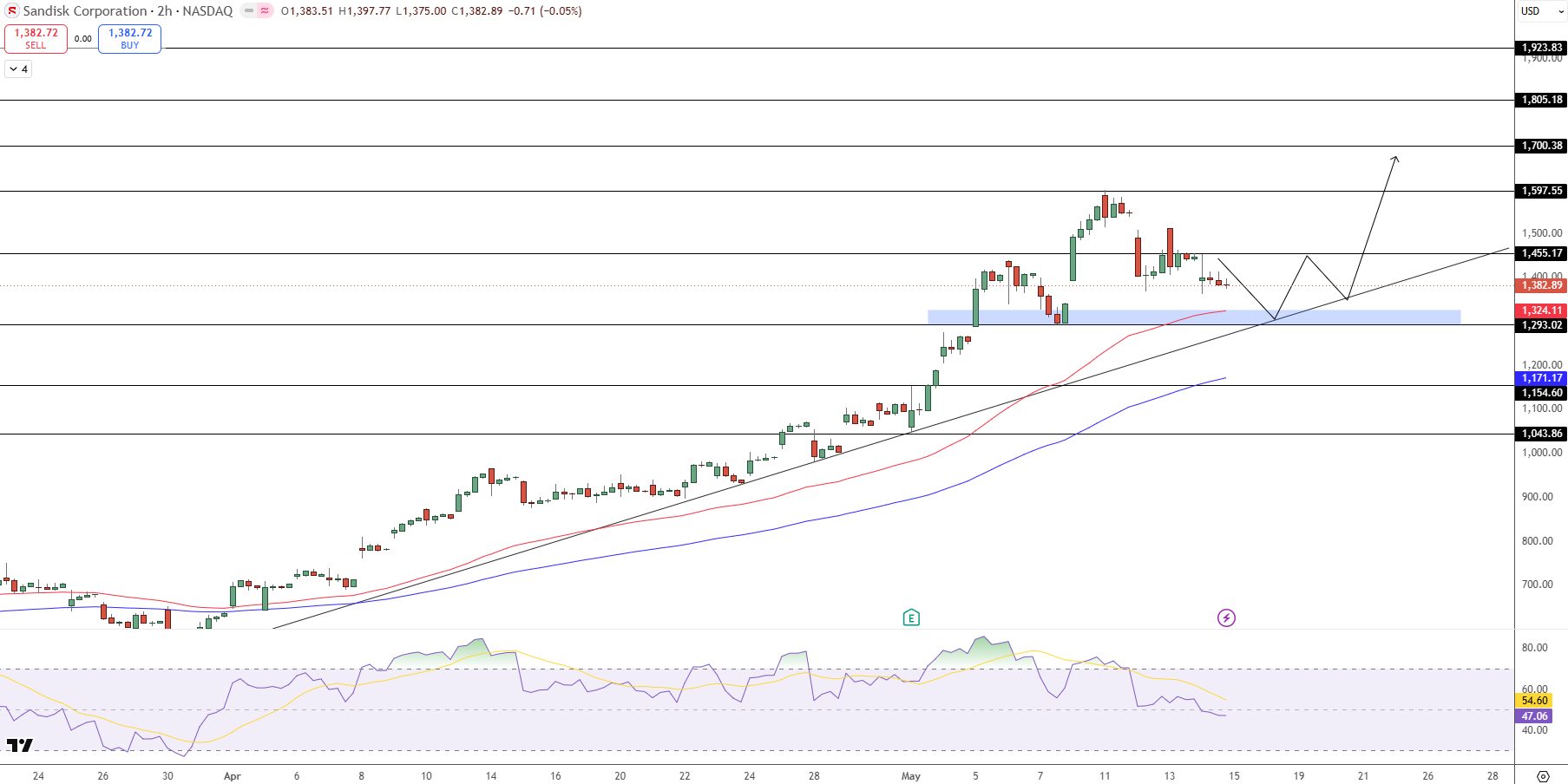The height and width of the screenshot is (784, 1568).
Task: Click the close value C1,382.89
Action: (x=476, y=11)
